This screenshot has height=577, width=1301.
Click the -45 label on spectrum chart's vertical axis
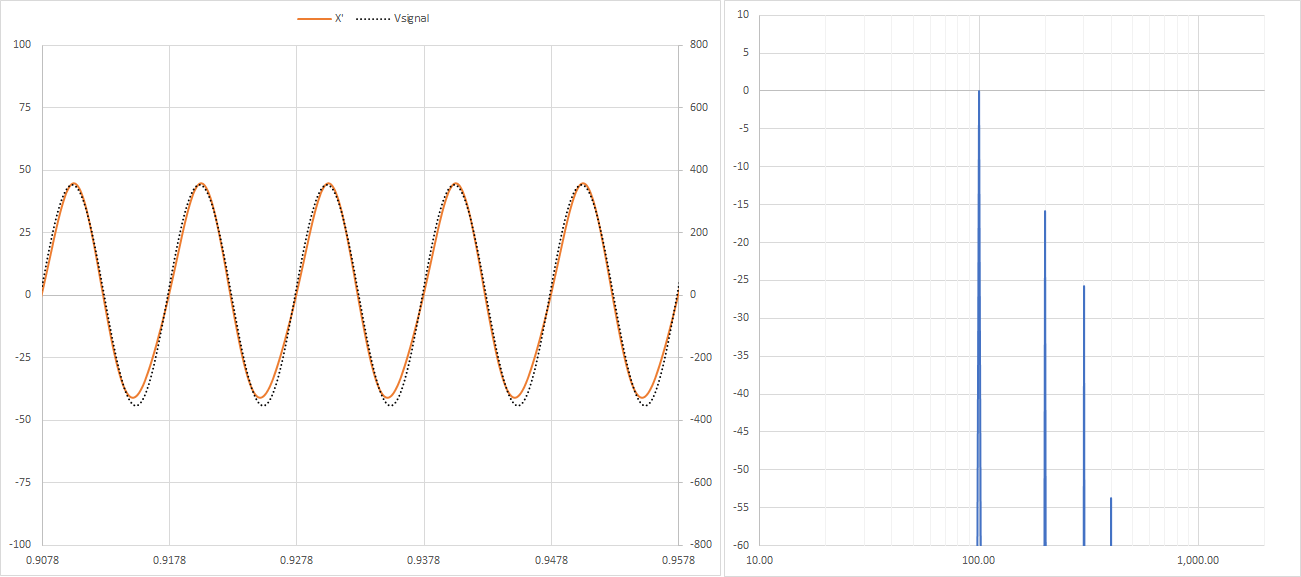click(x=743, y=431)
